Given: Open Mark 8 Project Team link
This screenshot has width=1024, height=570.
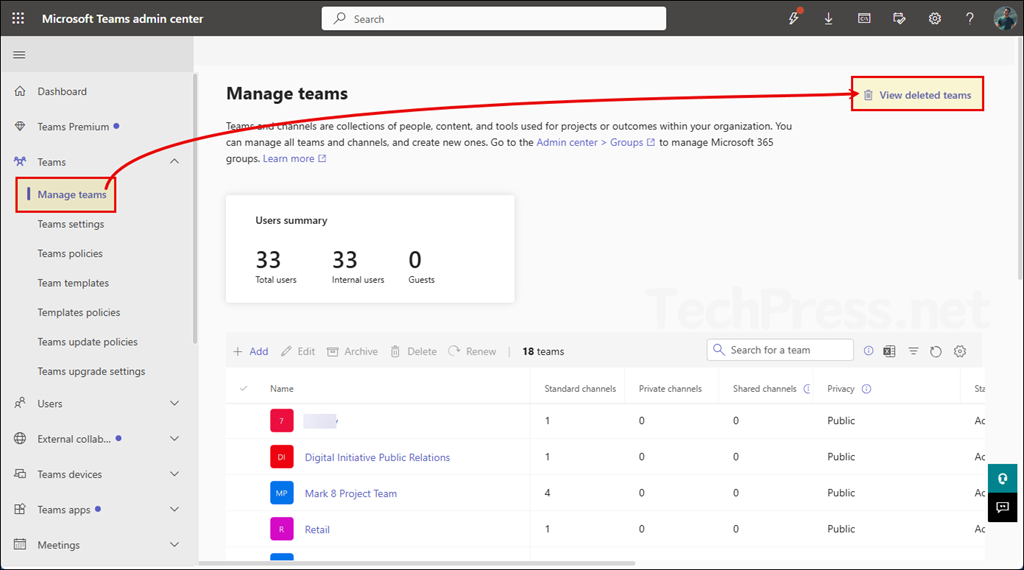Looking at the screenshot, I should [351, 494].
